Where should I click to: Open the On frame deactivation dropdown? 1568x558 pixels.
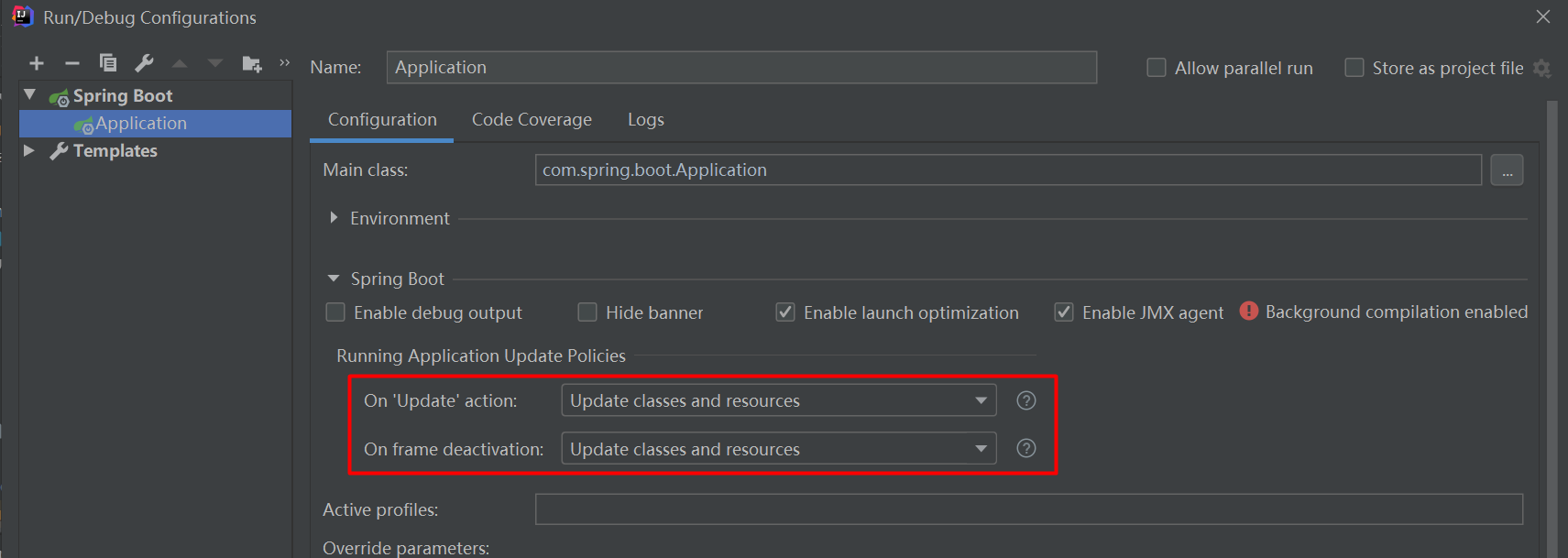pos(778,449)
